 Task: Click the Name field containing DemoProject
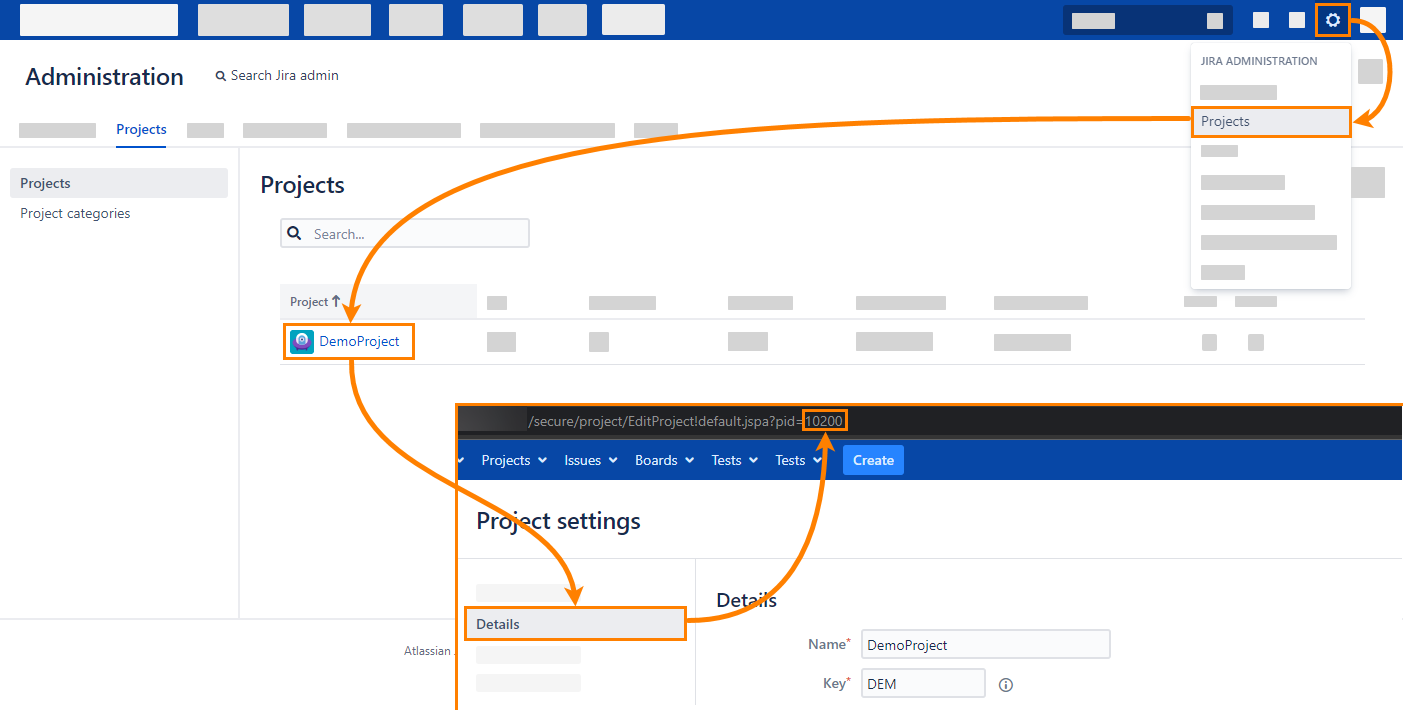[985, 645]
